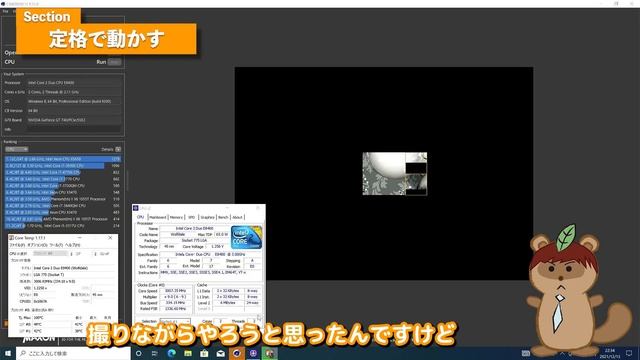Screen dimensions: 640x360
Task: Open Microsoft Store from the taskbar
Action: [204, 353]
